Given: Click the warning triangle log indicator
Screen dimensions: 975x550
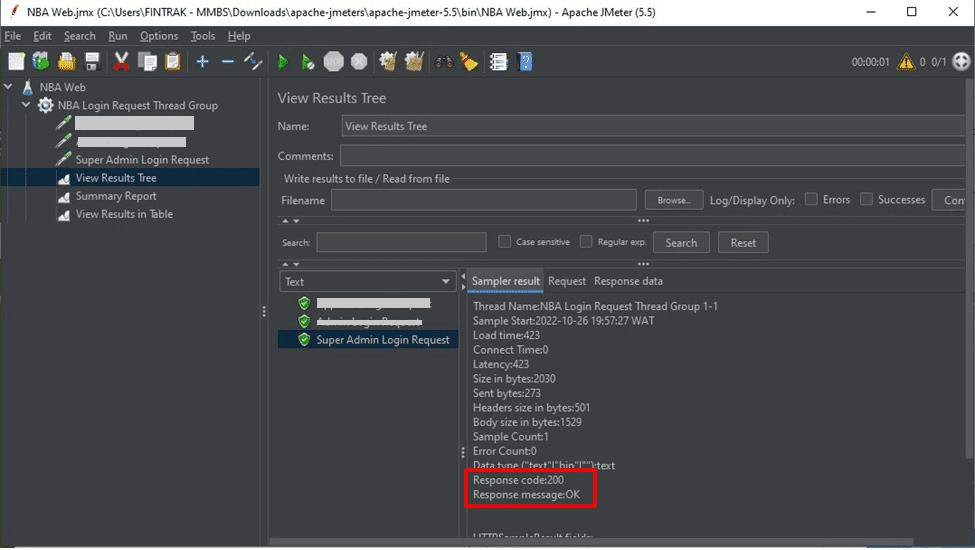Looking at the screenshot, I should [x=906, y=62].
